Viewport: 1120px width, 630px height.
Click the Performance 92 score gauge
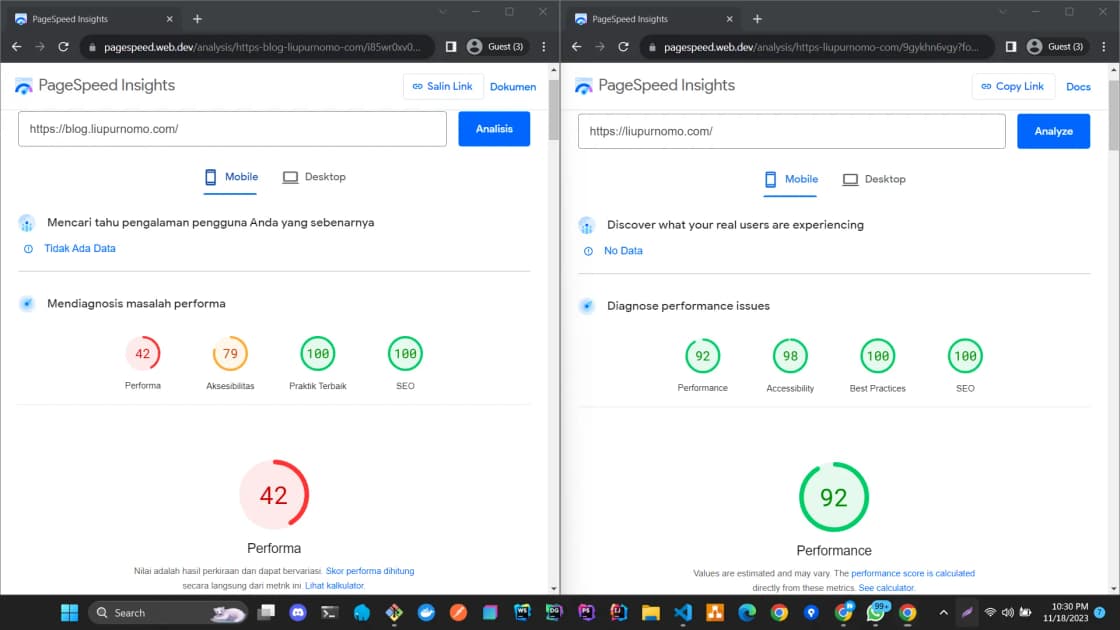[x=703, y=356]
